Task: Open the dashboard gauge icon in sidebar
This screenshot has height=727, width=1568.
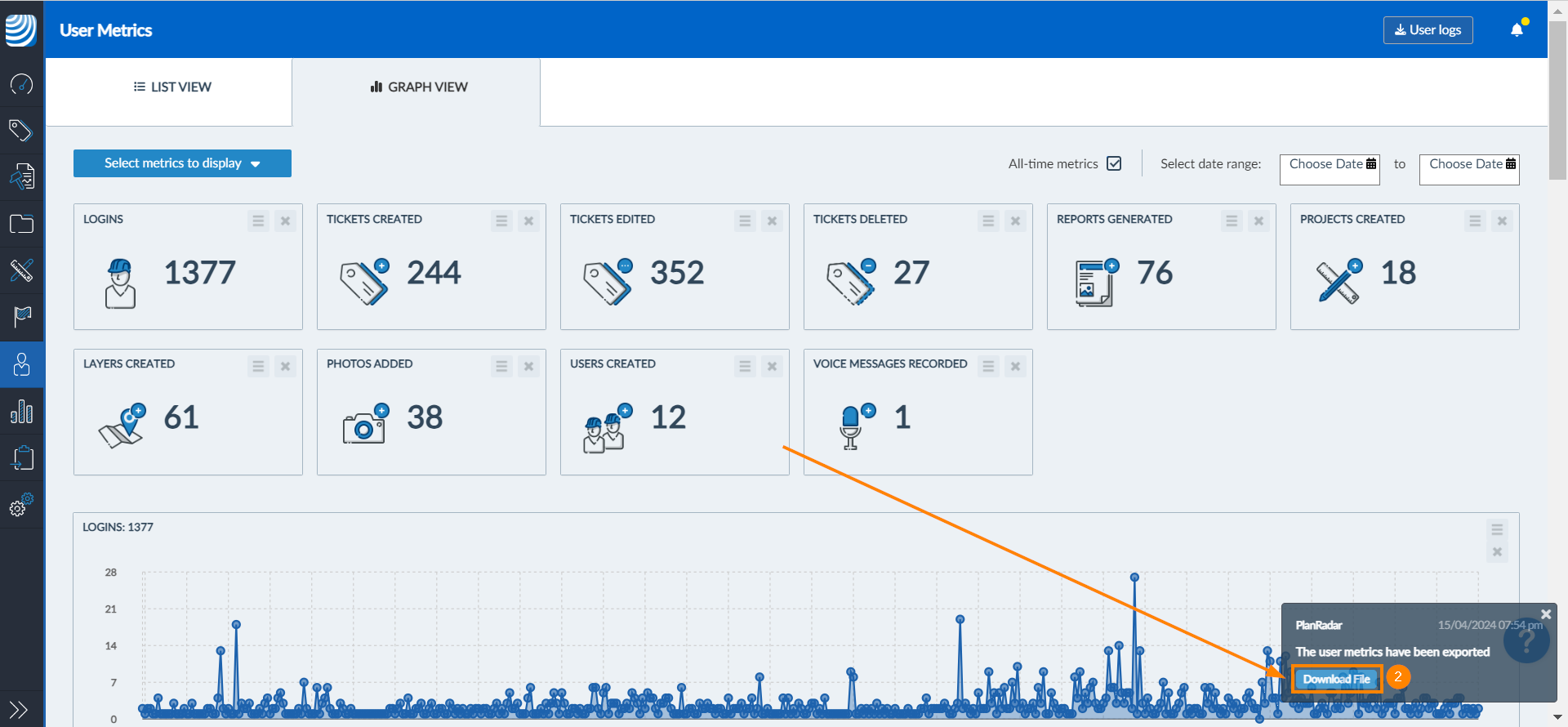Action: point(21,84)
